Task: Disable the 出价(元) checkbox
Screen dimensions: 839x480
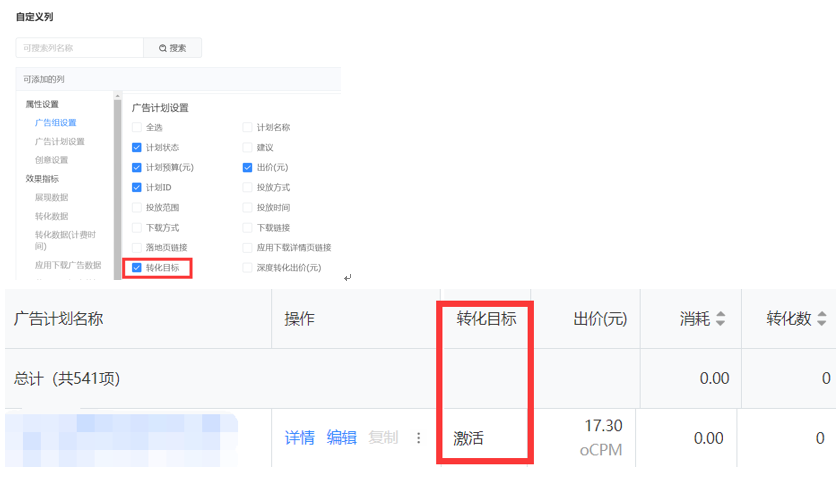Action: click(248, 168)
